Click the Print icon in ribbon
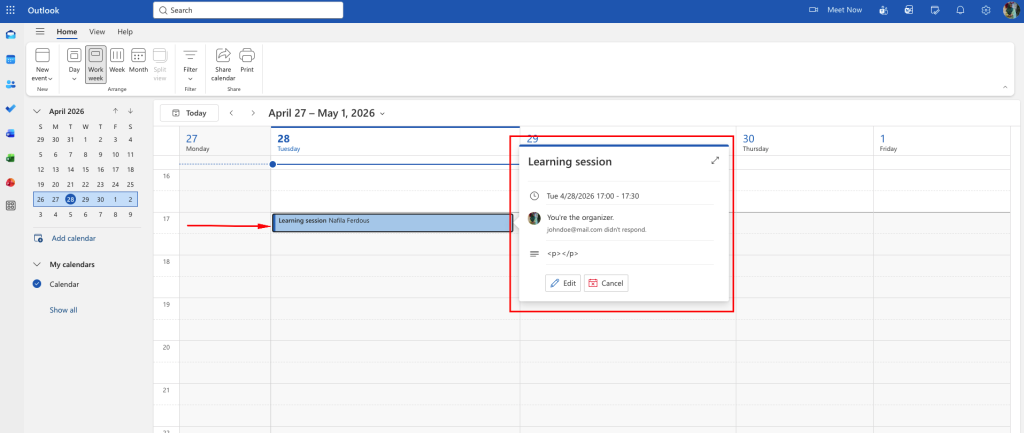Viewport: 1024px width, 433px height. tap(246, 60)
